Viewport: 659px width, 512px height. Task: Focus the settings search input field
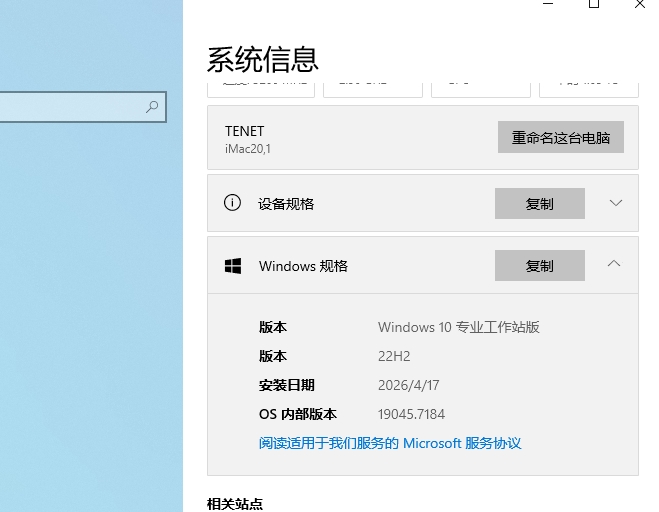pos(70,107)
